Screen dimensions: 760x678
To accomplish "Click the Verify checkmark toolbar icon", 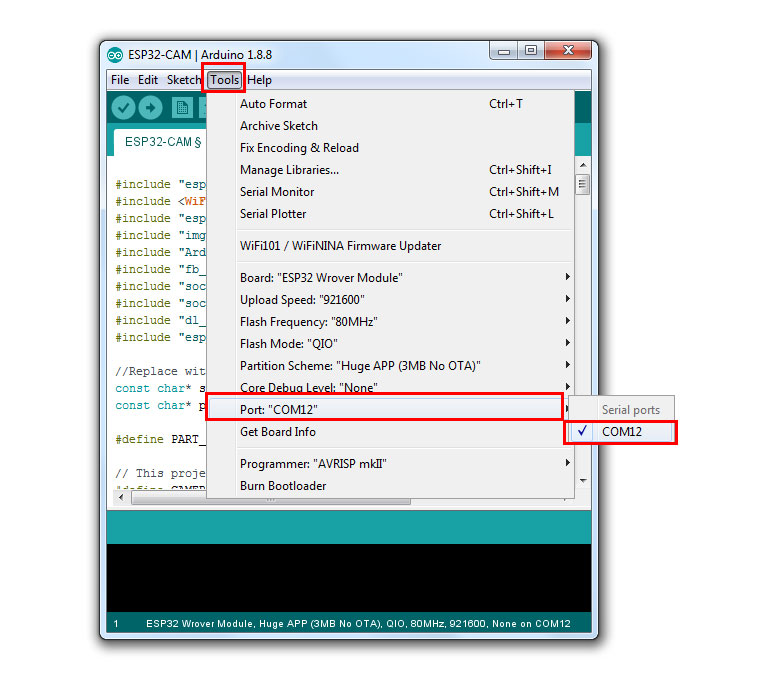I will [123, 108].
